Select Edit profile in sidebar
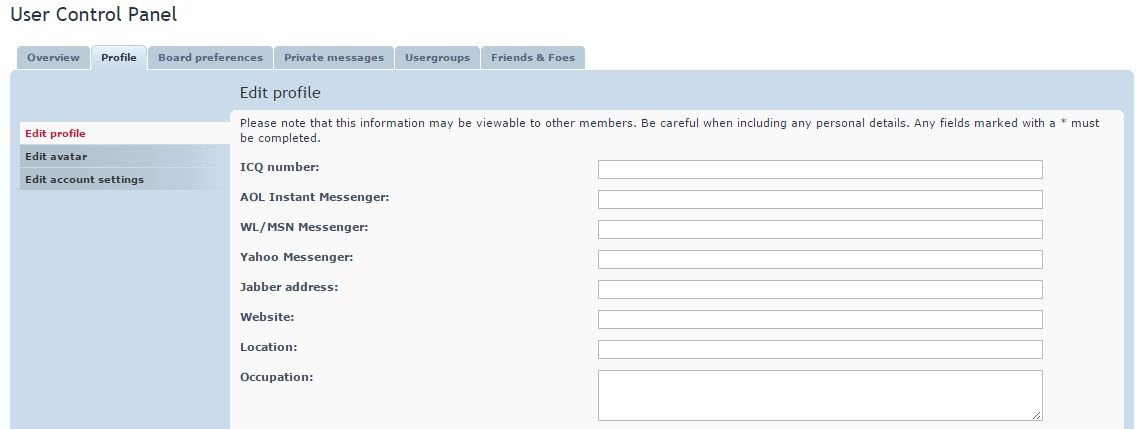 (125, 133)
